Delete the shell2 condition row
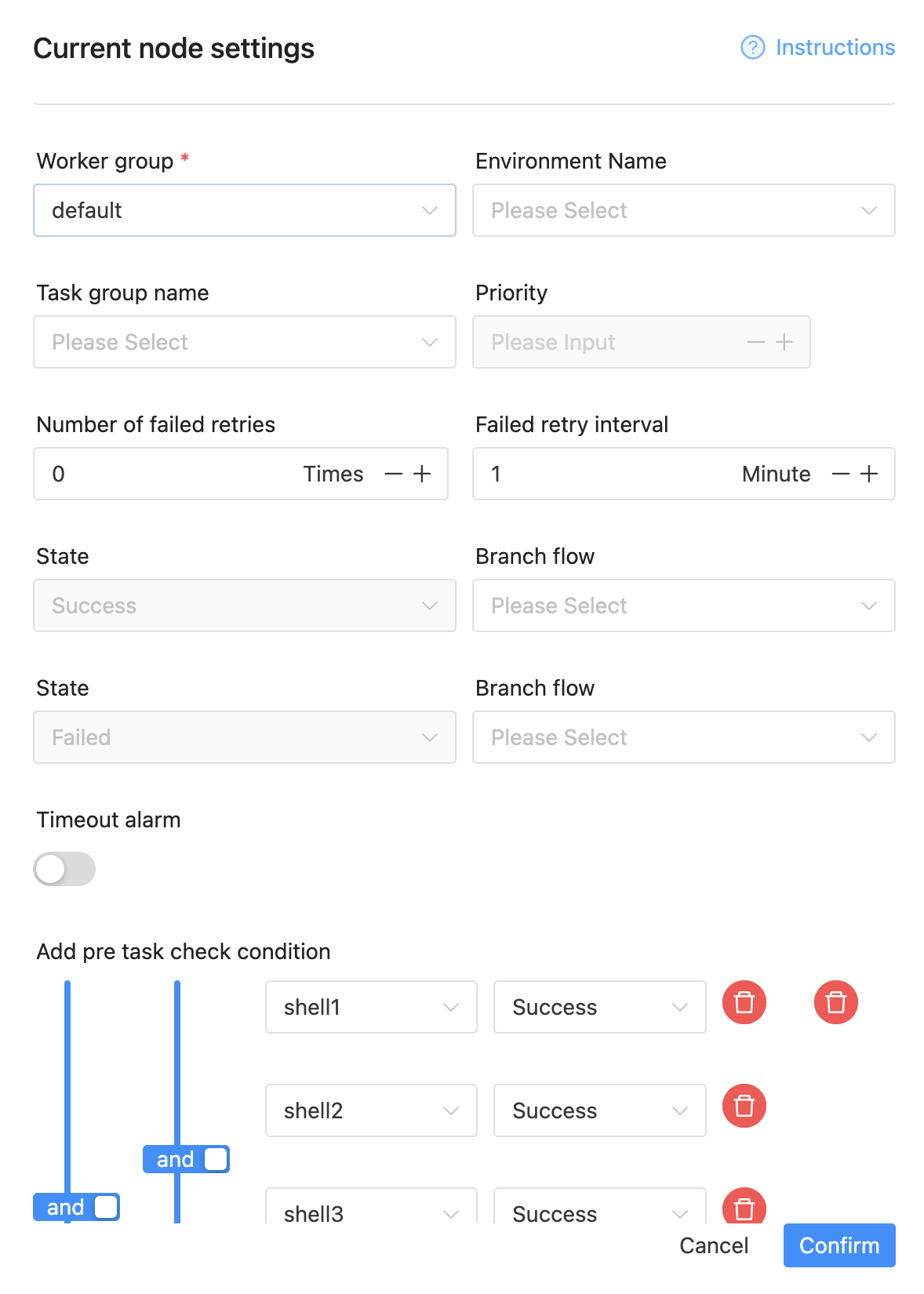This screenshot has width=924, height=1294. pyautogui.click(x=744, y=1106)
